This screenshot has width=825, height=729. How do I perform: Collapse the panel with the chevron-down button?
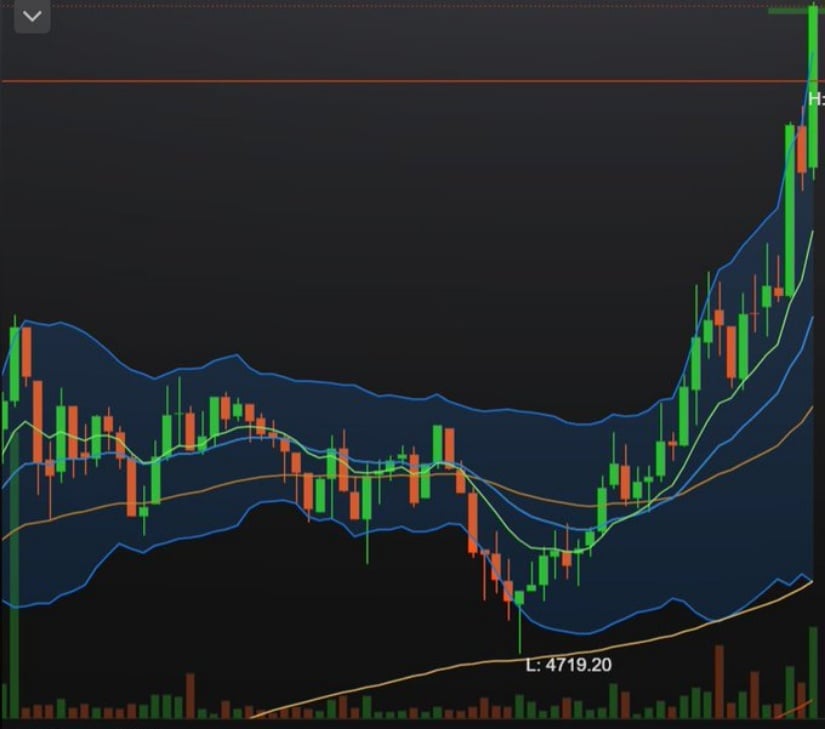pyautogui.click(x=32, y=17)
